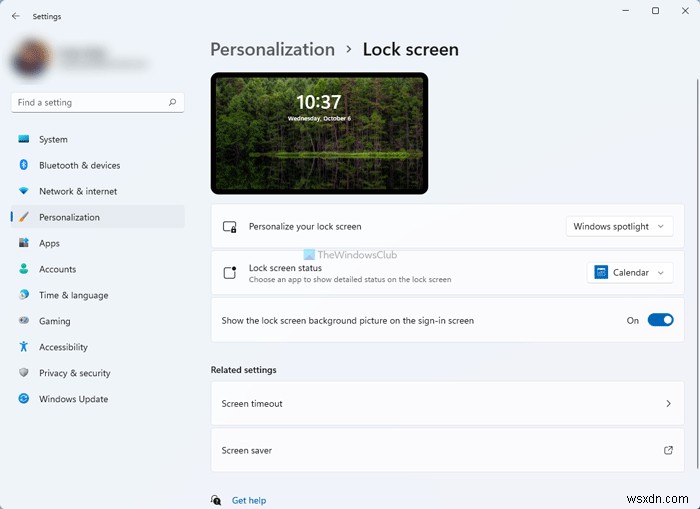Open Privacy & security settings

pyautogui.click(x=97, y=372)
